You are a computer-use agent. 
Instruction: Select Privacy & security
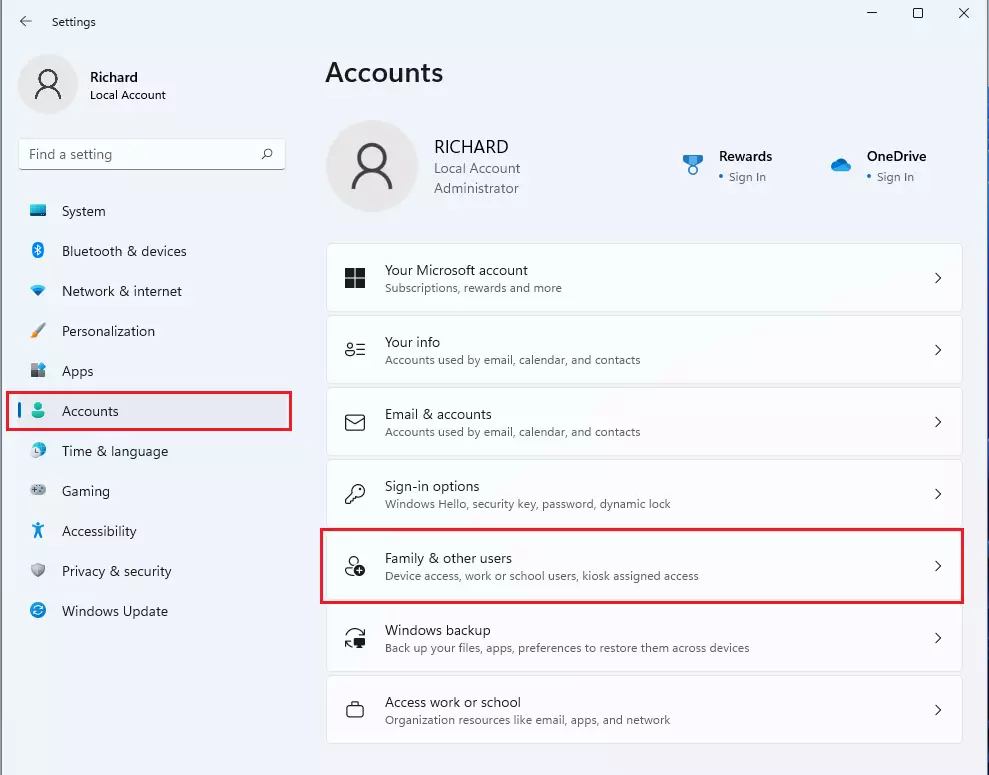149,570
